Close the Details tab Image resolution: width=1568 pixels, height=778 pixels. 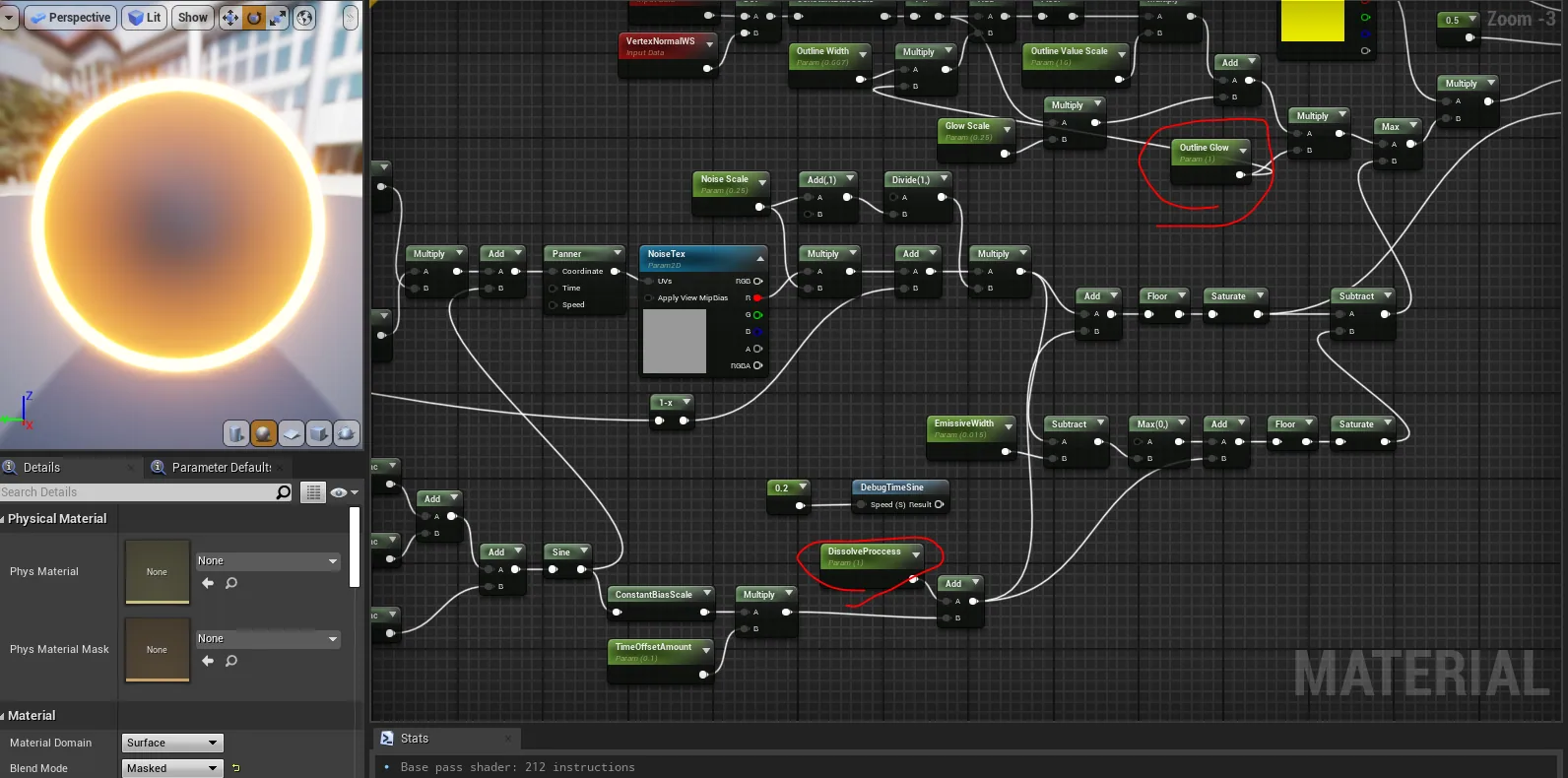[132, 468]
